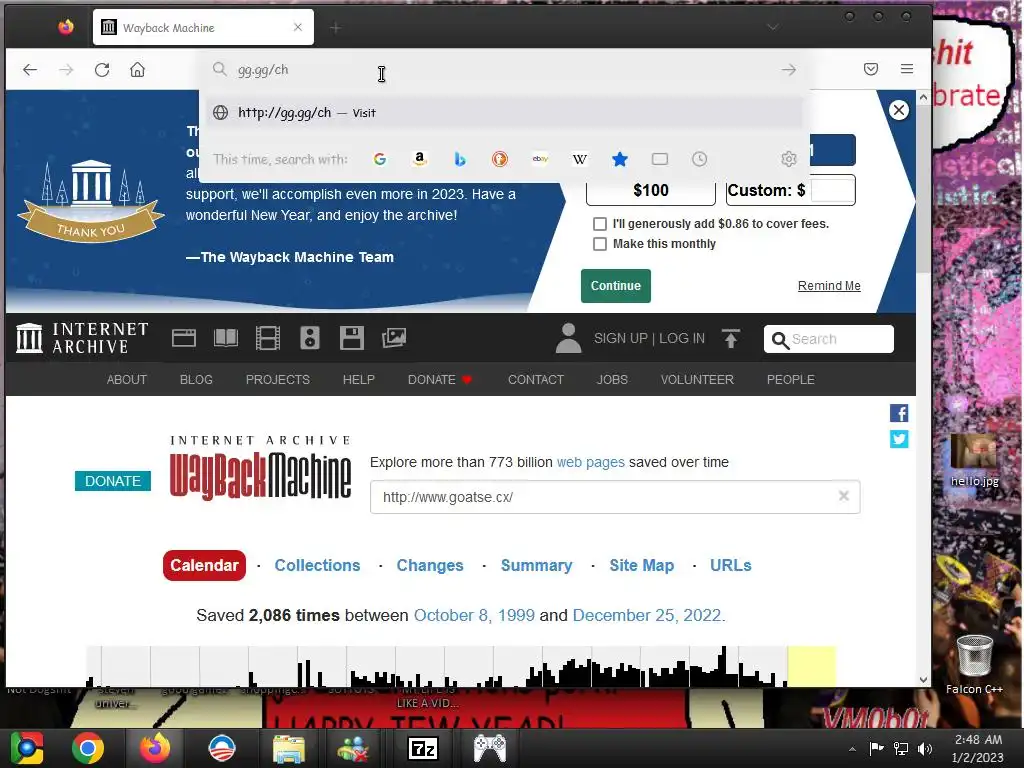Open the December 25, 2022 capture link
Image resolution: width=1024 pixels, height=768 pixels.
647,615
